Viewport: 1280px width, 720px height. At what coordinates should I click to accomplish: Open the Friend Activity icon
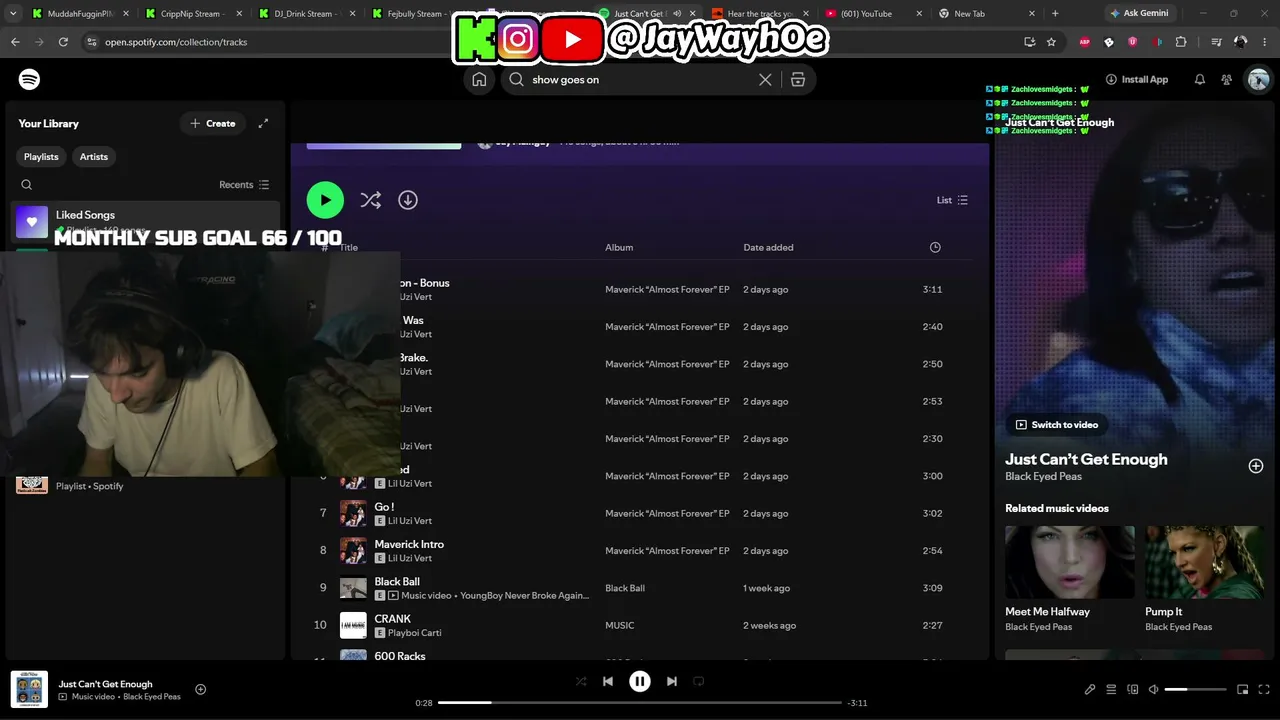tap(1227, 80)
